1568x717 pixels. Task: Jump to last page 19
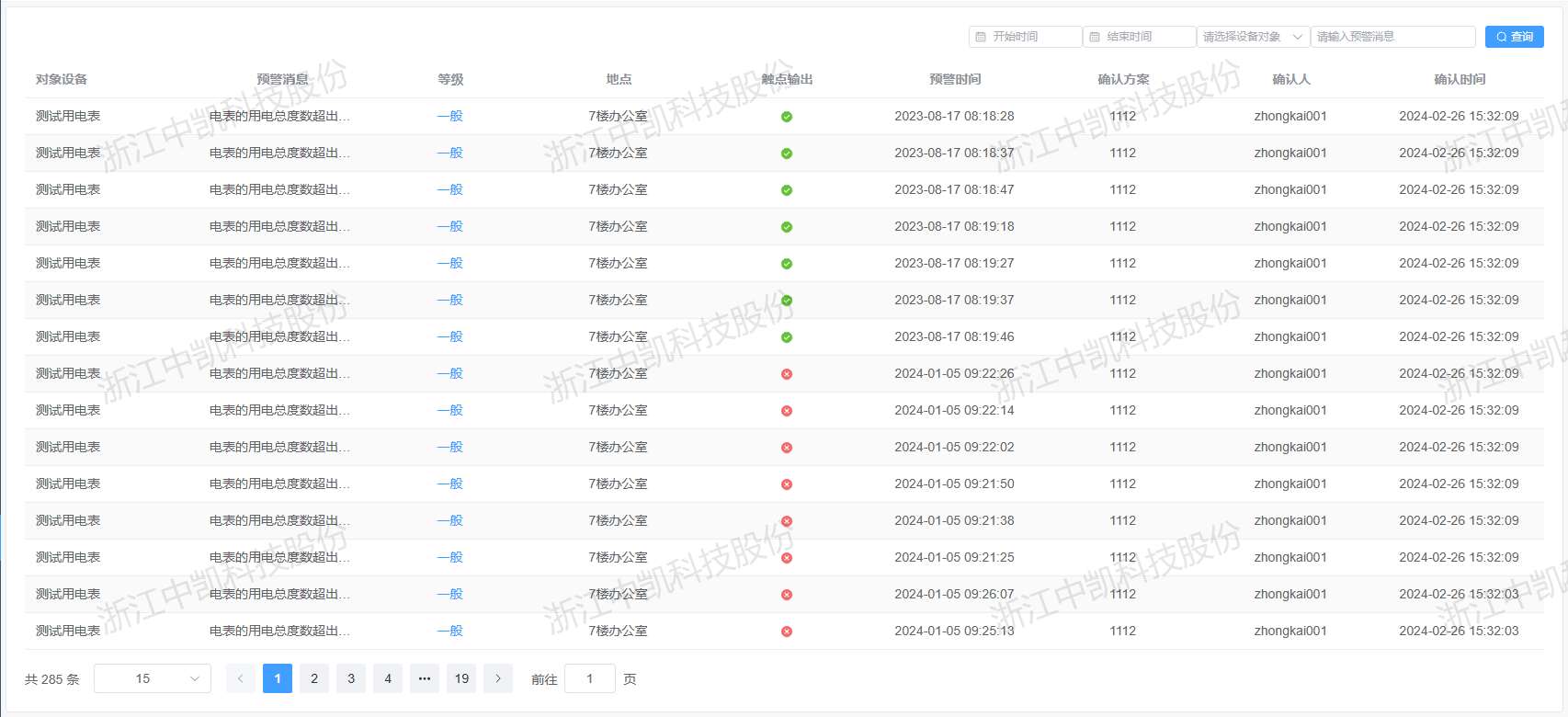click(x=461, y=678)
